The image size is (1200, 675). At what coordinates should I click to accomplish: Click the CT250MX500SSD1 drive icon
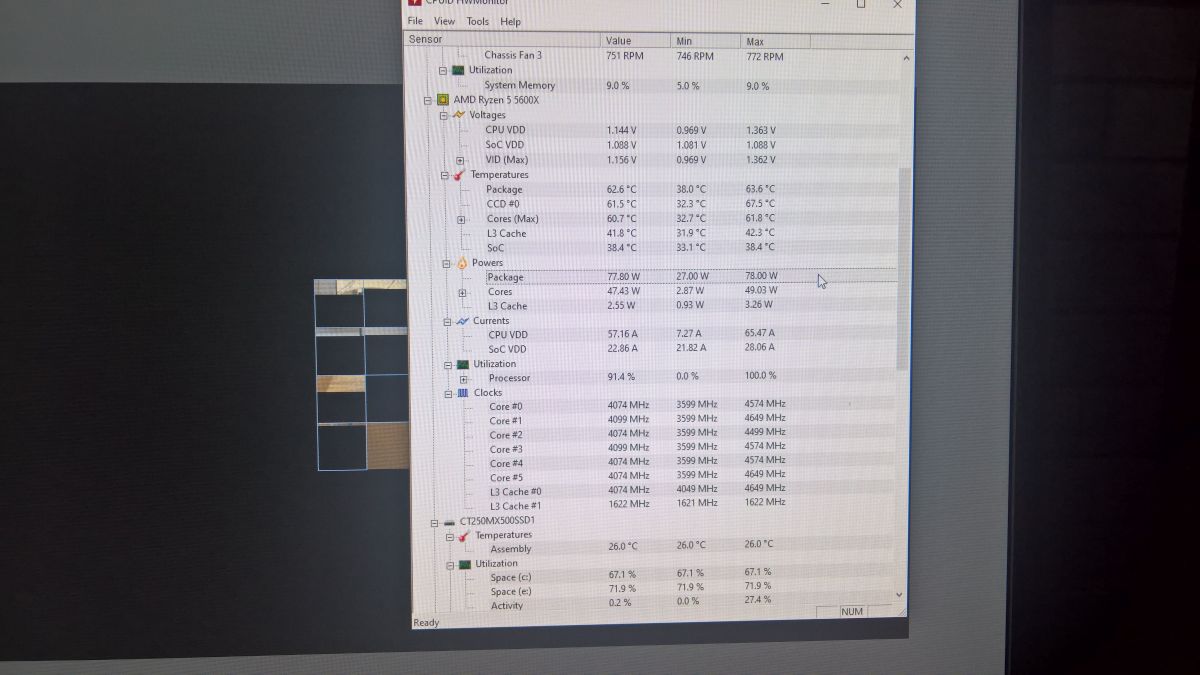coord(450,522)
